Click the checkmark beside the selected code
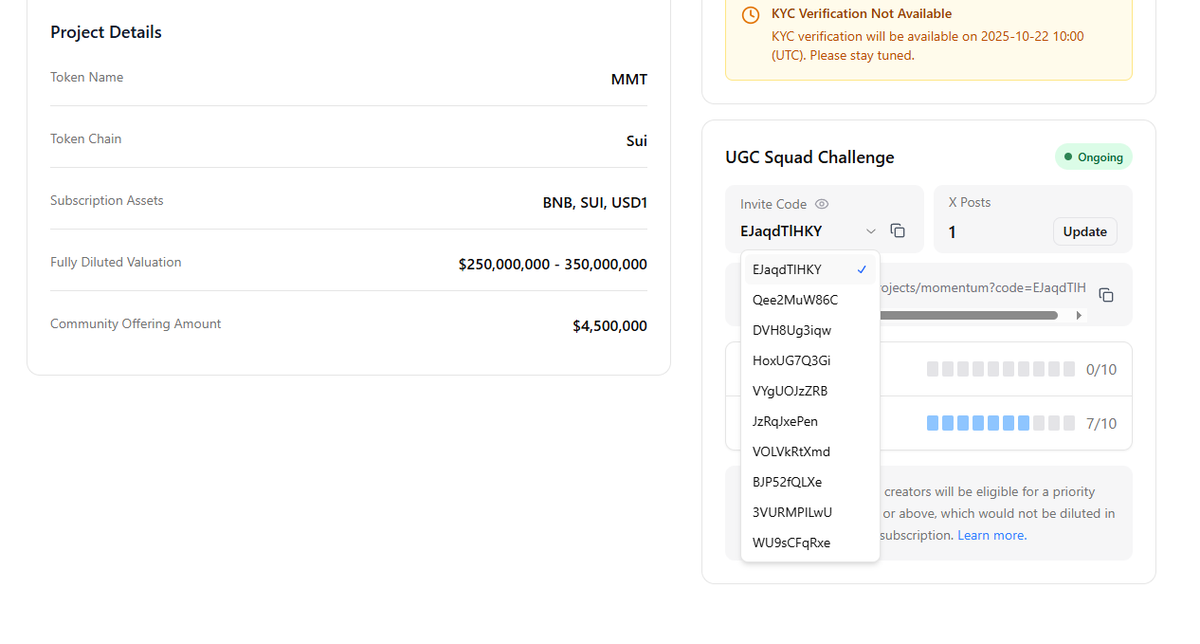 click(x=861, y=270)
